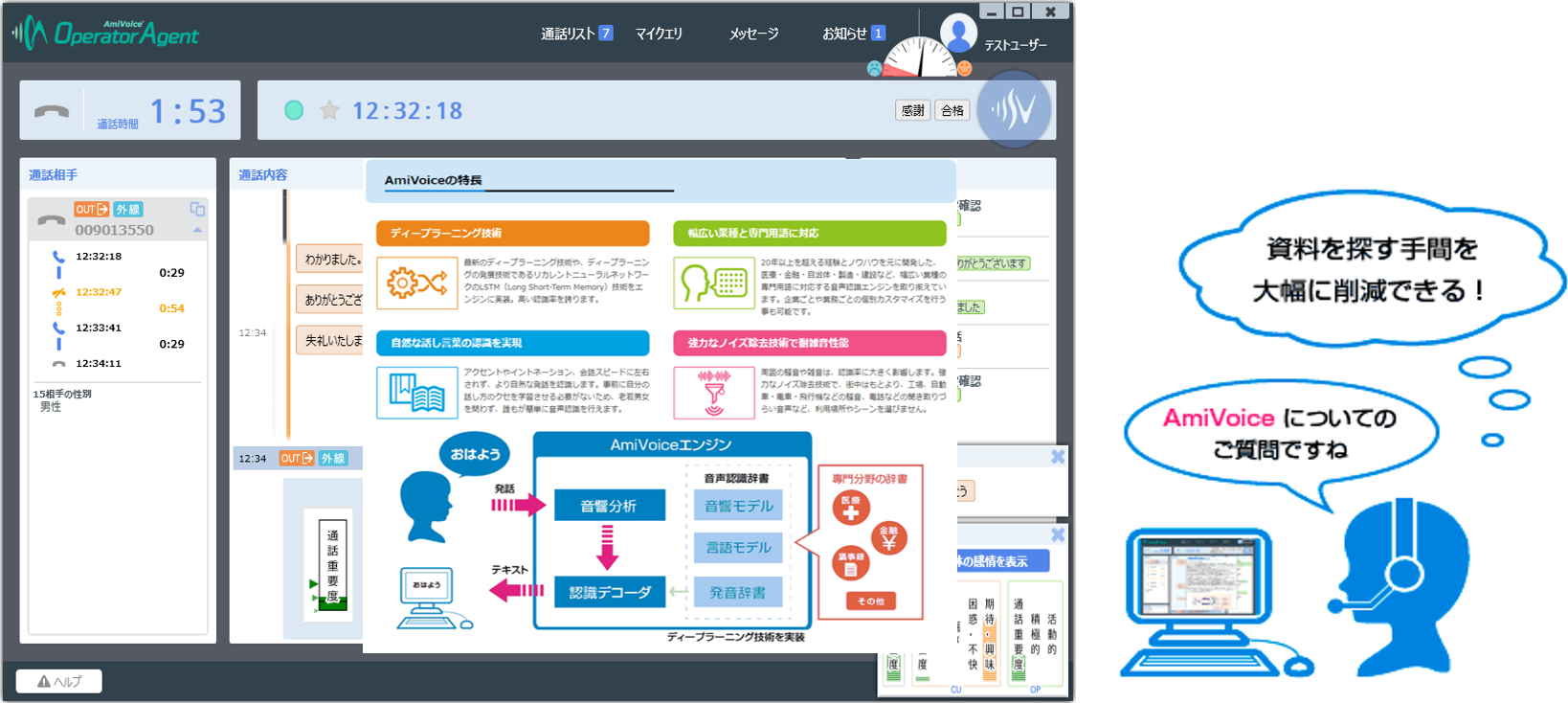Screen dimensions: 1568x703
Task: Click the open book icon
Action: [x=417, y=393]
